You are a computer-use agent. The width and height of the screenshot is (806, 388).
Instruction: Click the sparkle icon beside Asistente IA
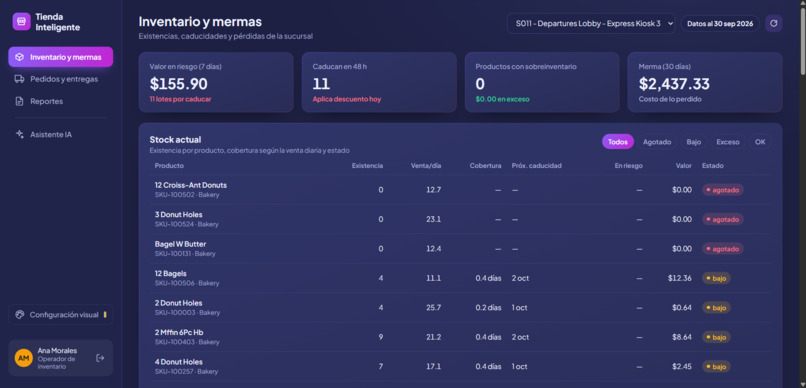[19, 135]
